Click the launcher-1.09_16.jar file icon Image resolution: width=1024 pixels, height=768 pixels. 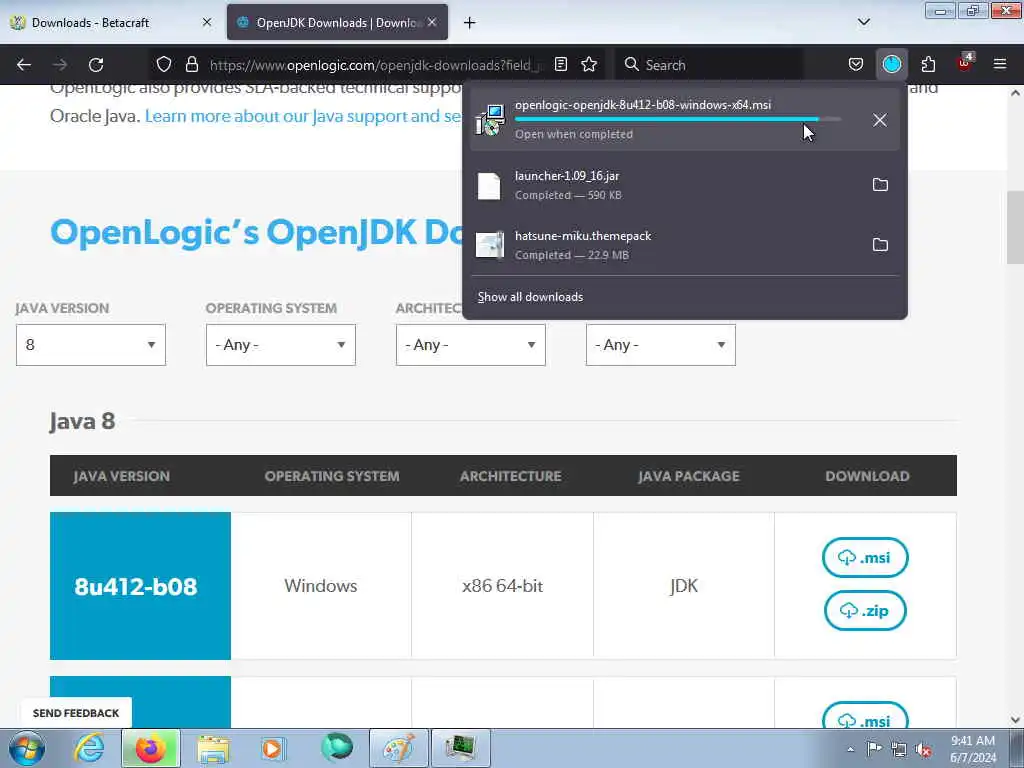[489, 186]
